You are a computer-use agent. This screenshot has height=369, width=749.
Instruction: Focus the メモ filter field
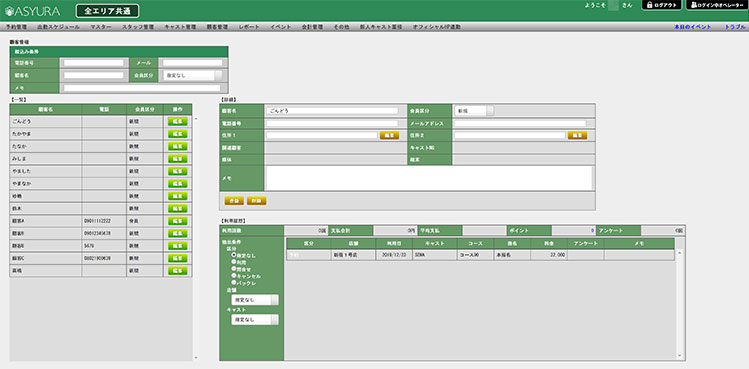pos(142,88)
